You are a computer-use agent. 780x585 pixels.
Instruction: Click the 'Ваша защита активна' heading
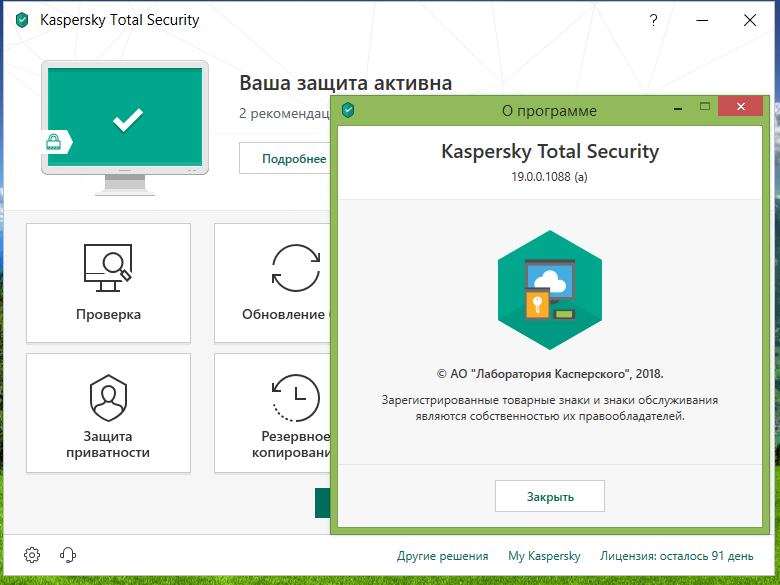pos(346,83)
